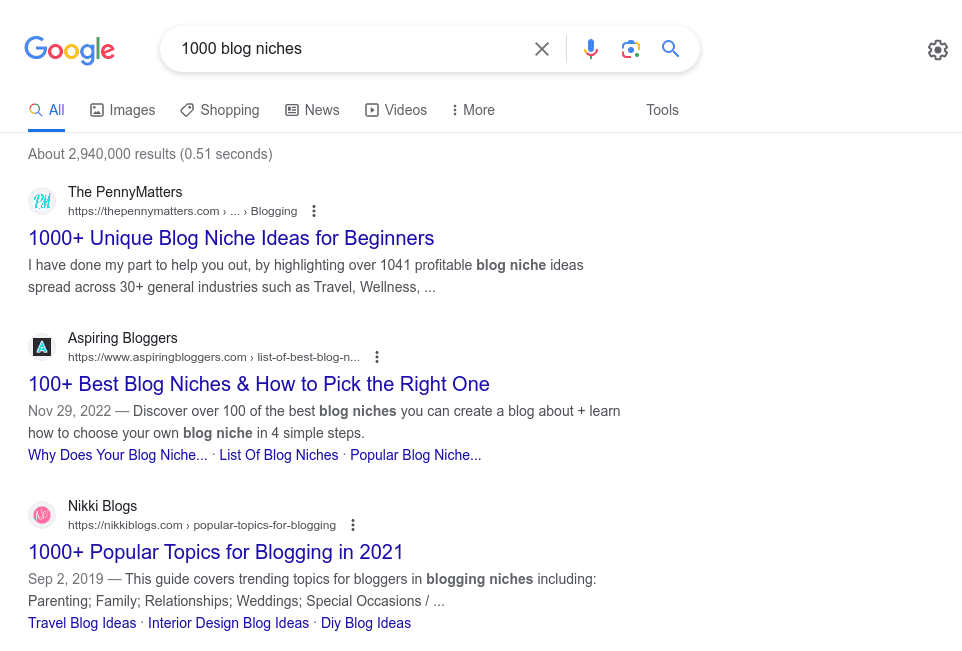Click the Aspiring Bloggers site favicon
Screen dimensions: 962x651
[42, 347]
